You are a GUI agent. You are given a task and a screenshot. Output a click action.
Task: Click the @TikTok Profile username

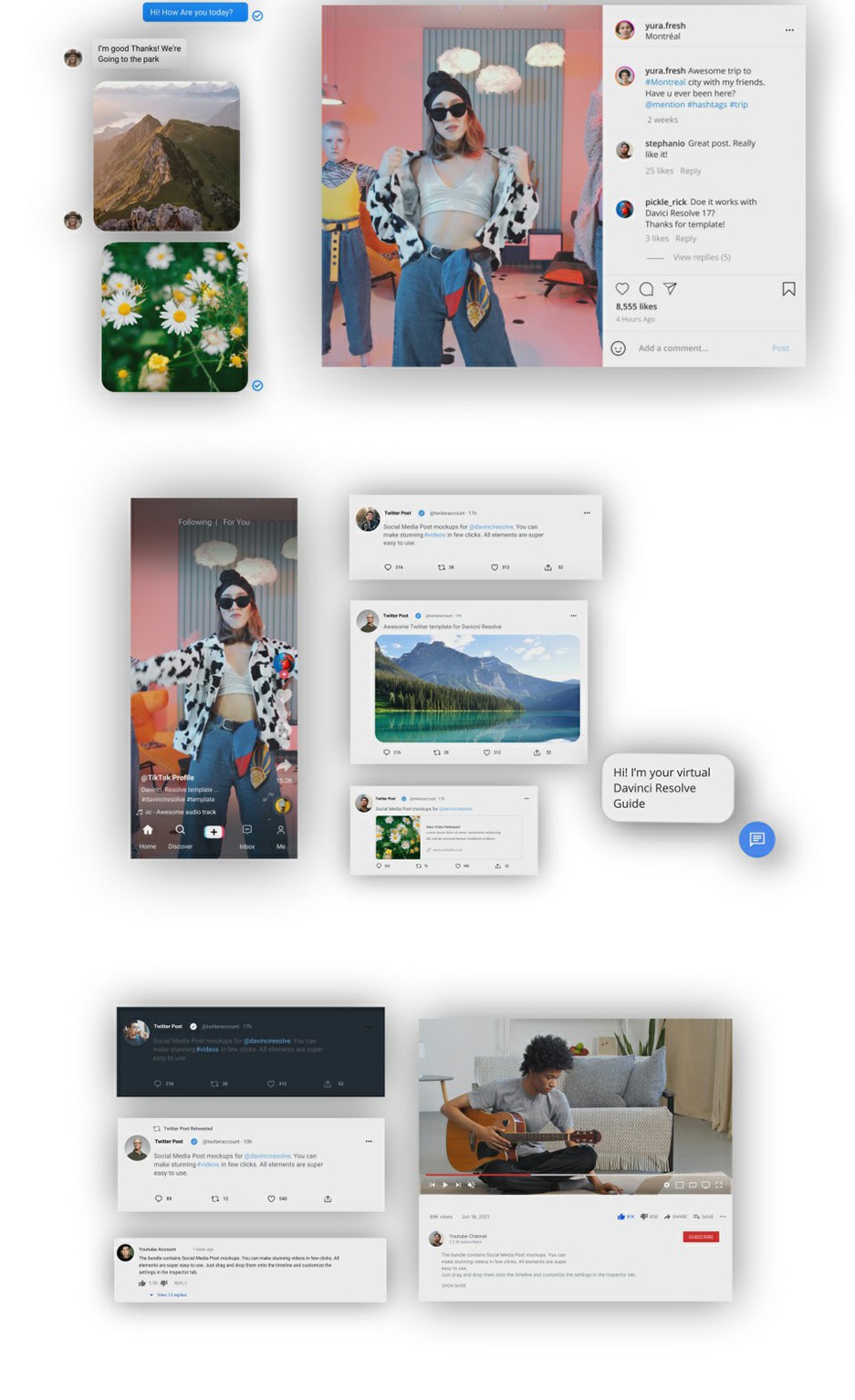[x=167, y=778]
